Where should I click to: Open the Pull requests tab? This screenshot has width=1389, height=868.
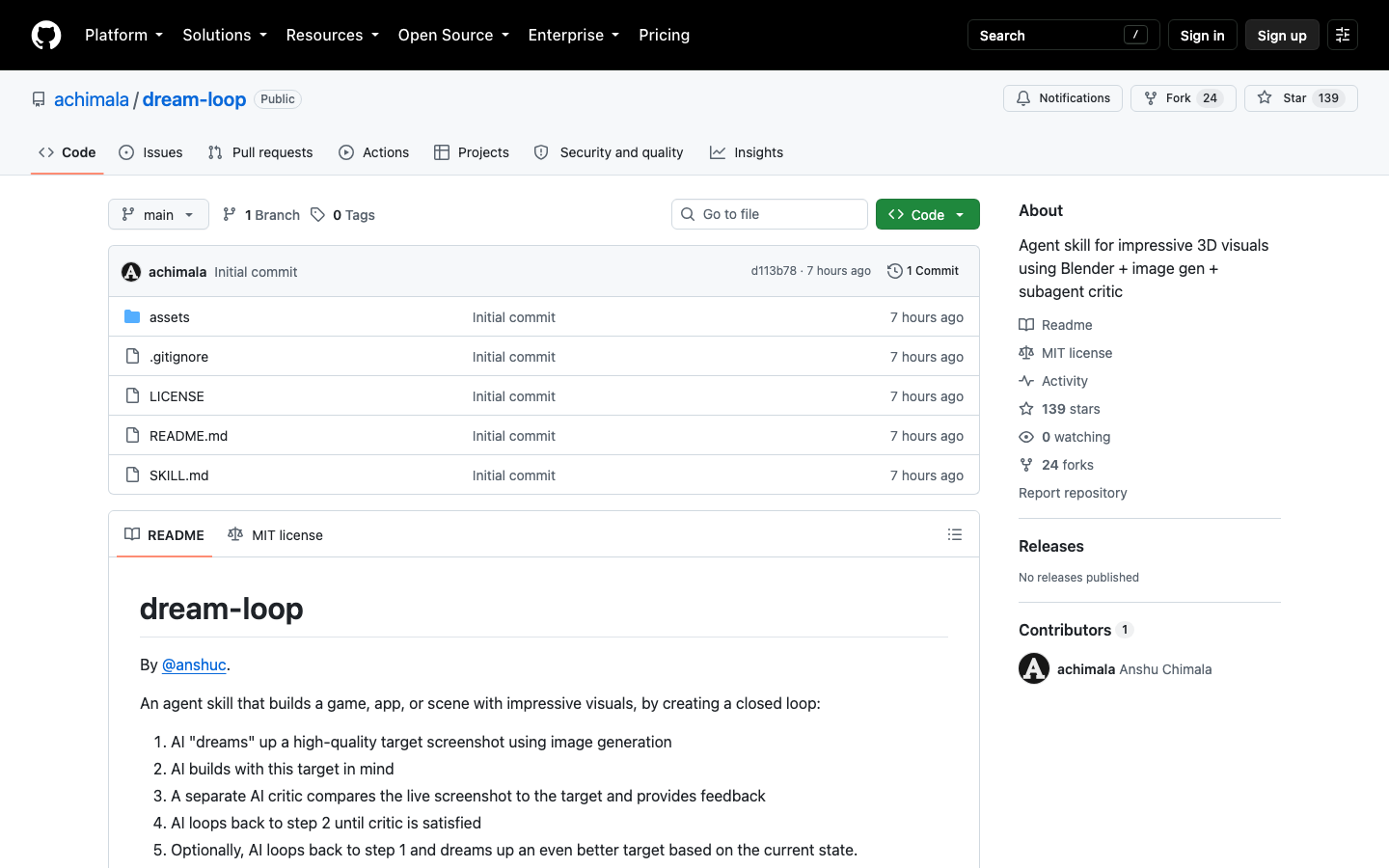click(260, 152)
